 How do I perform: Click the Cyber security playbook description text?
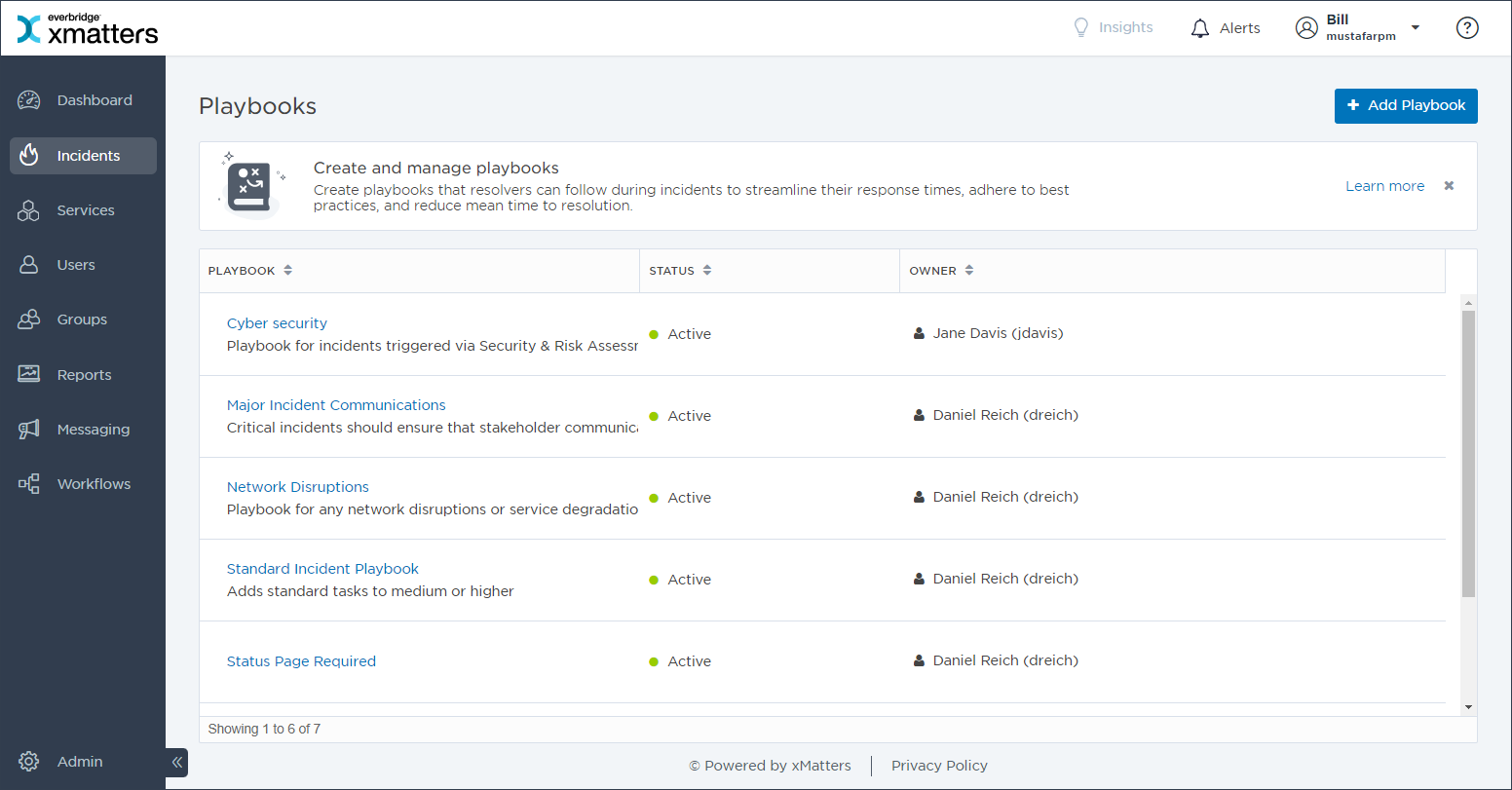point(433,346)
